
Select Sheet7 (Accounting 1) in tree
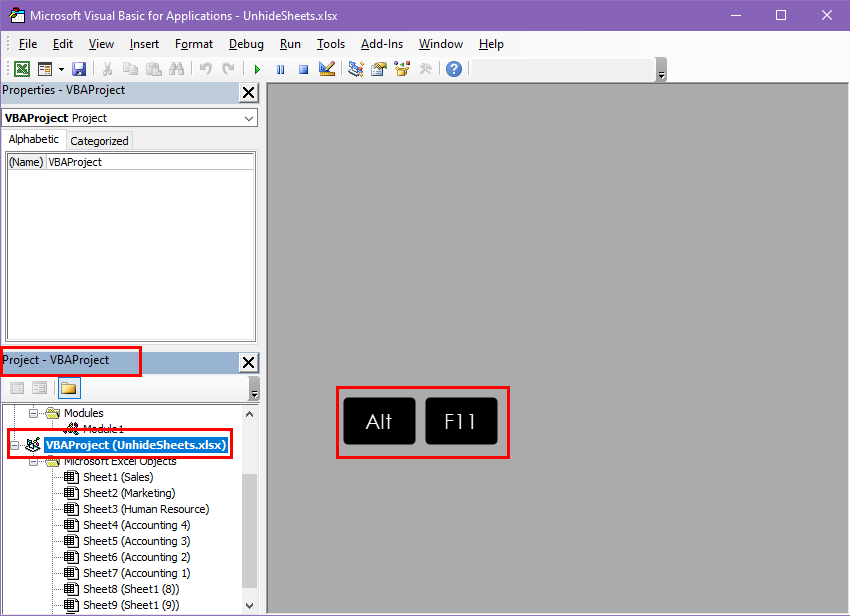pos(137,573)
